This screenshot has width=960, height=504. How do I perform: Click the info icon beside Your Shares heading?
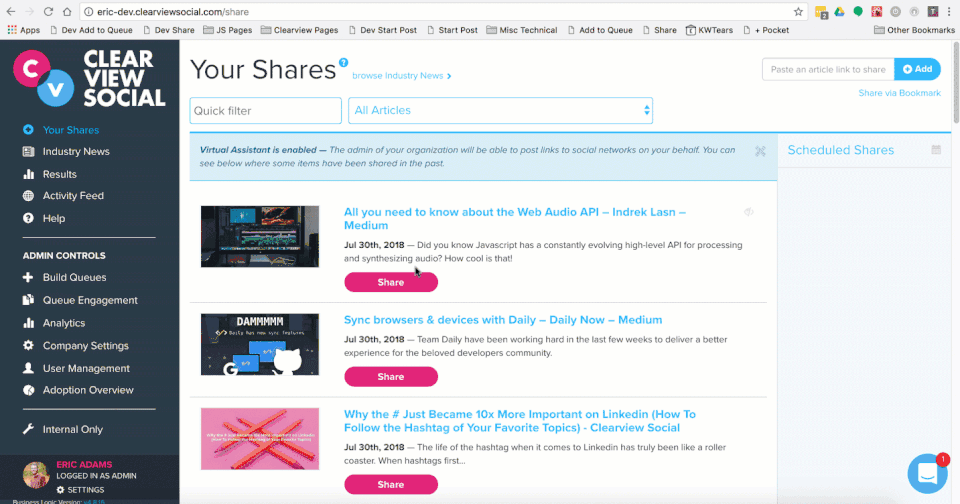pyautogui.click(x=343, y=62)
